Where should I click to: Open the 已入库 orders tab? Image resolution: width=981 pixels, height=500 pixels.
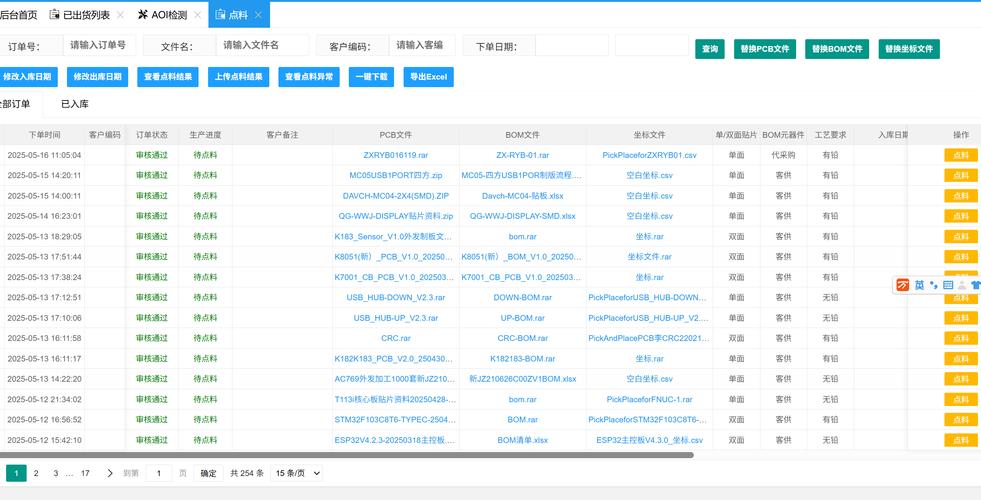click(x=74, y=104)
